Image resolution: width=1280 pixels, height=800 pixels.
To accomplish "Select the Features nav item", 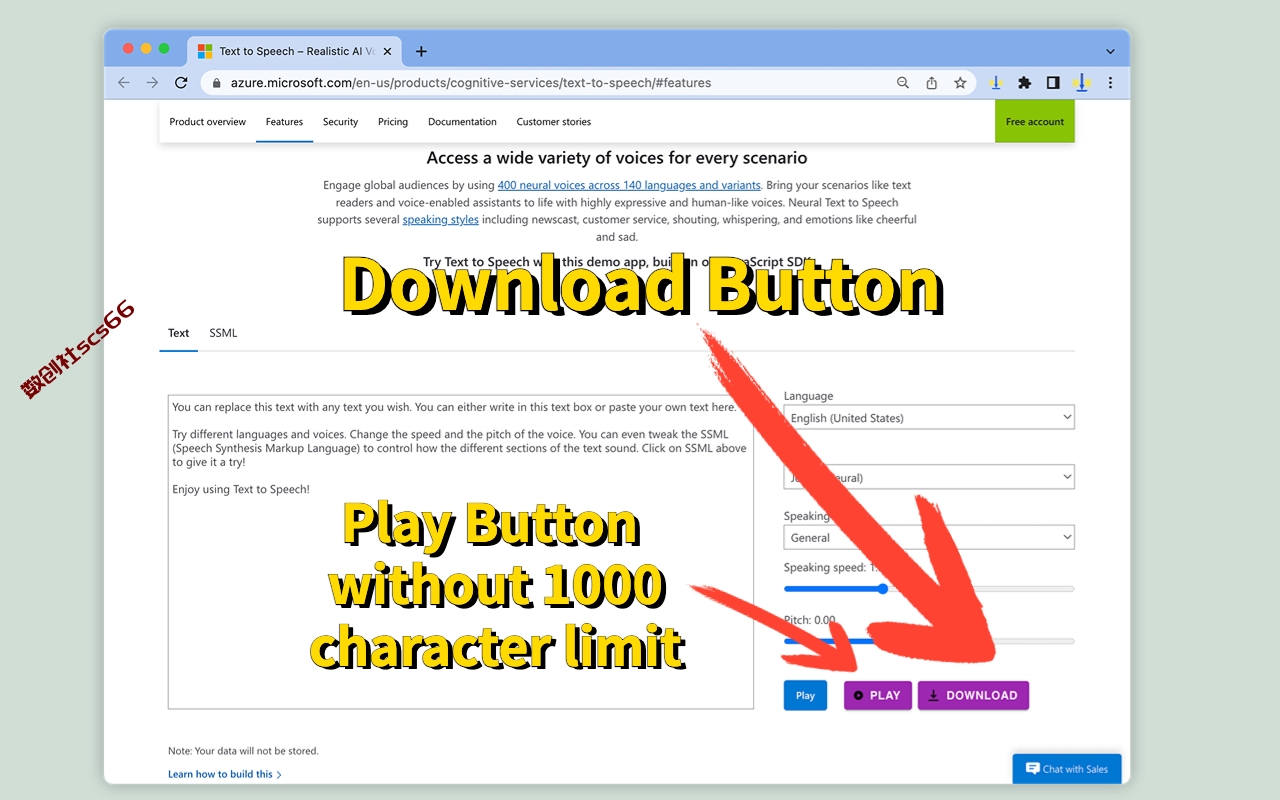I will [284, 122].
